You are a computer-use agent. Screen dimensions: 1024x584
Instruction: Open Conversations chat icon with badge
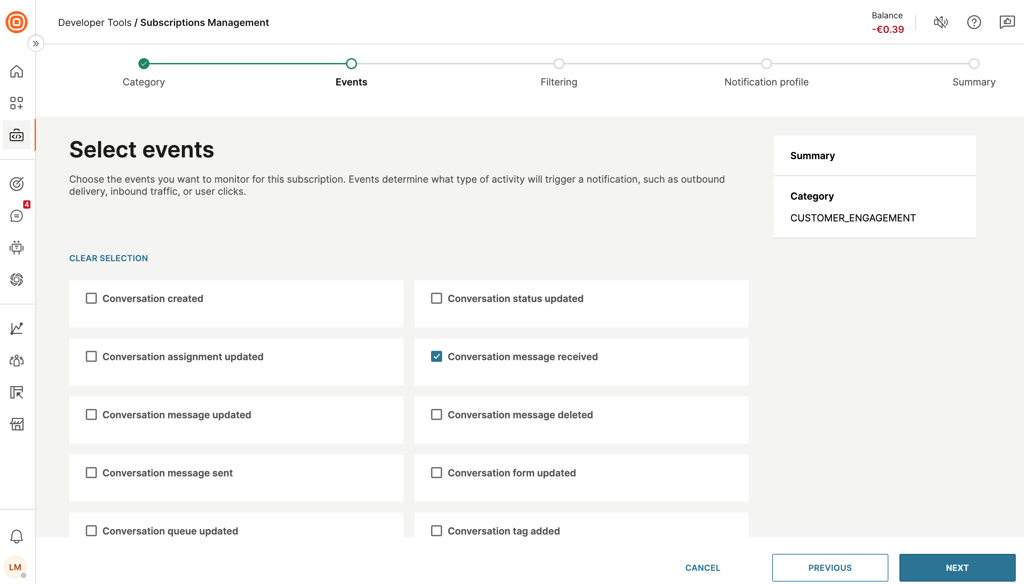[16, 216]
